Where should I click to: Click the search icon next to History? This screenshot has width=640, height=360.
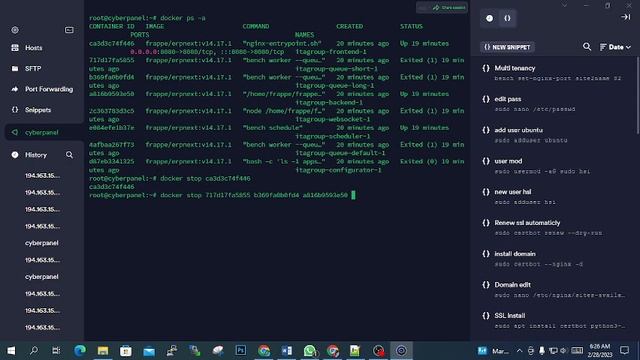point(69,155)
